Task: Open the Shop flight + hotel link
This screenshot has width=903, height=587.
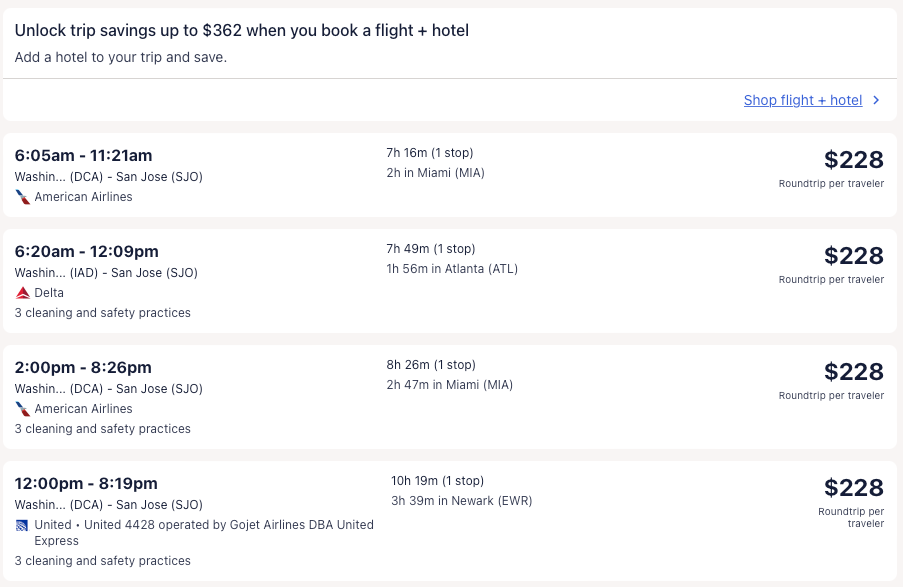Action: [x=802, y=100]
